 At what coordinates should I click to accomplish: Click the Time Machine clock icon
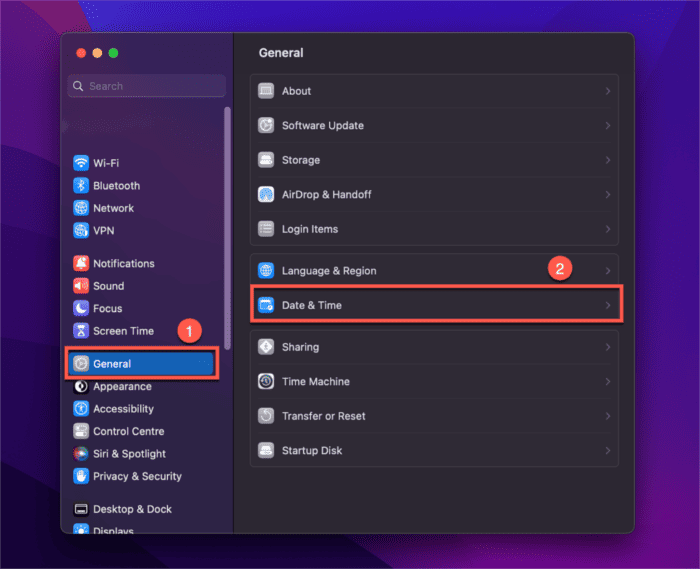266,382
